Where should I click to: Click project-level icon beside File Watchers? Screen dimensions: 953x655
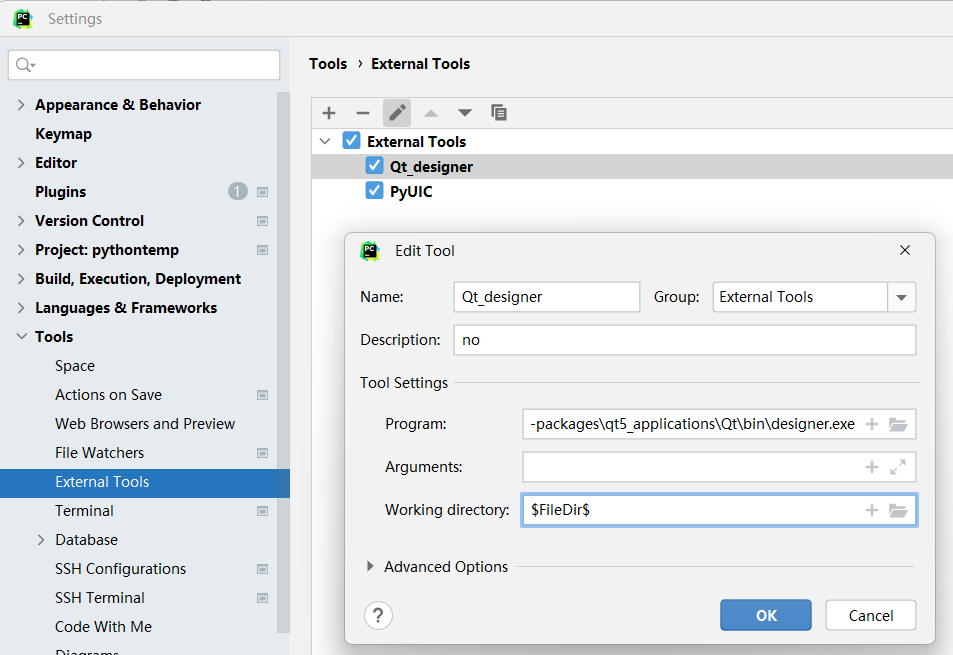point(263,453)
